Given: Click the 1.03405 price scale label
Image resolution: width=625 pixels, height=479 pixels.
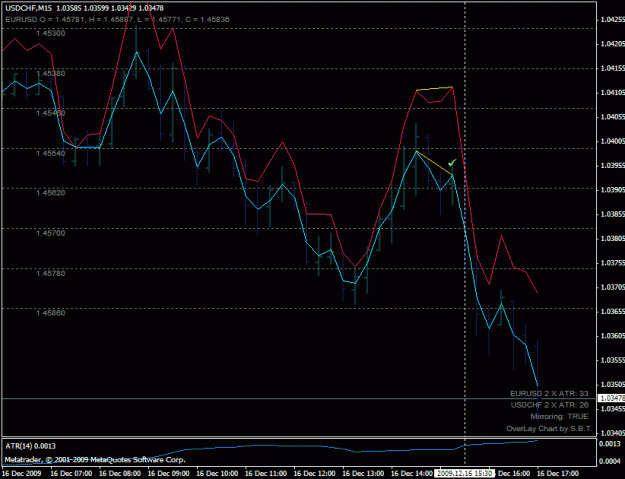Looking at the screenshot, I should [x=613, y=433].
